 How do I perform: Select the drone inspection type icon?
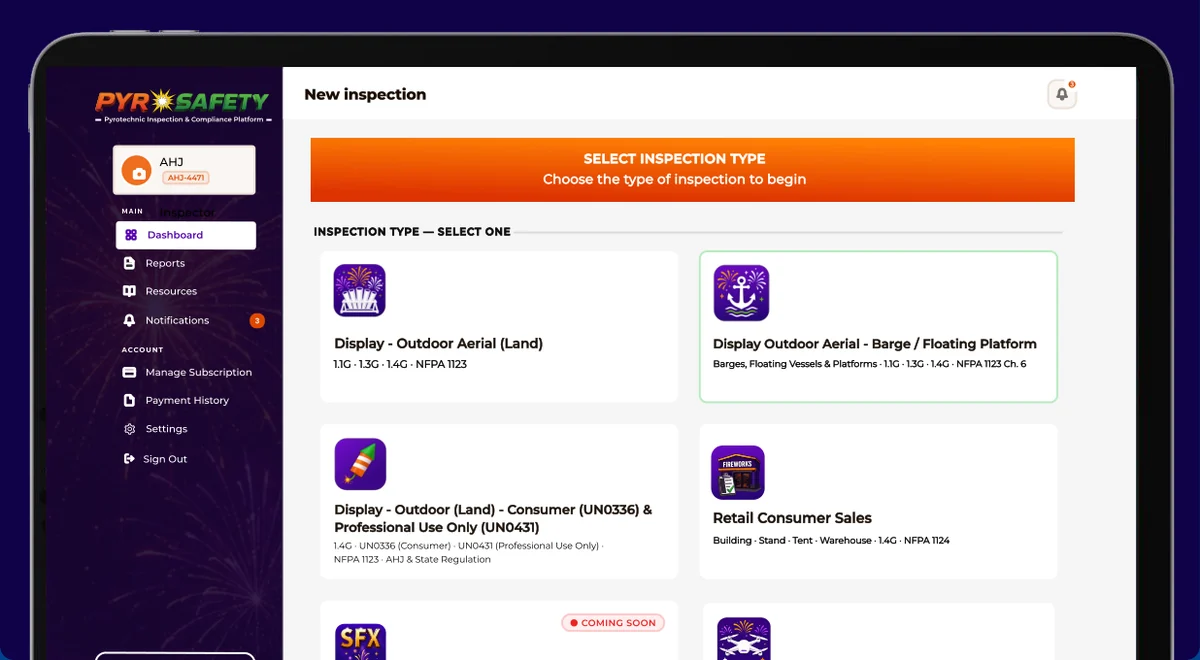(744, 639)
